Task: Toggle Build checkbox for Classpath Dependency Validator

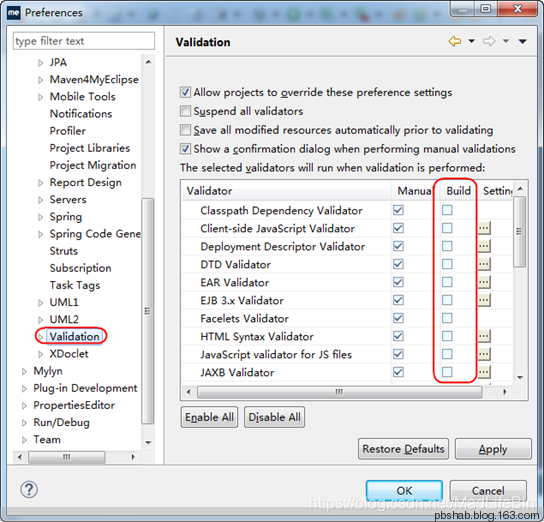Action: point(447,210)
